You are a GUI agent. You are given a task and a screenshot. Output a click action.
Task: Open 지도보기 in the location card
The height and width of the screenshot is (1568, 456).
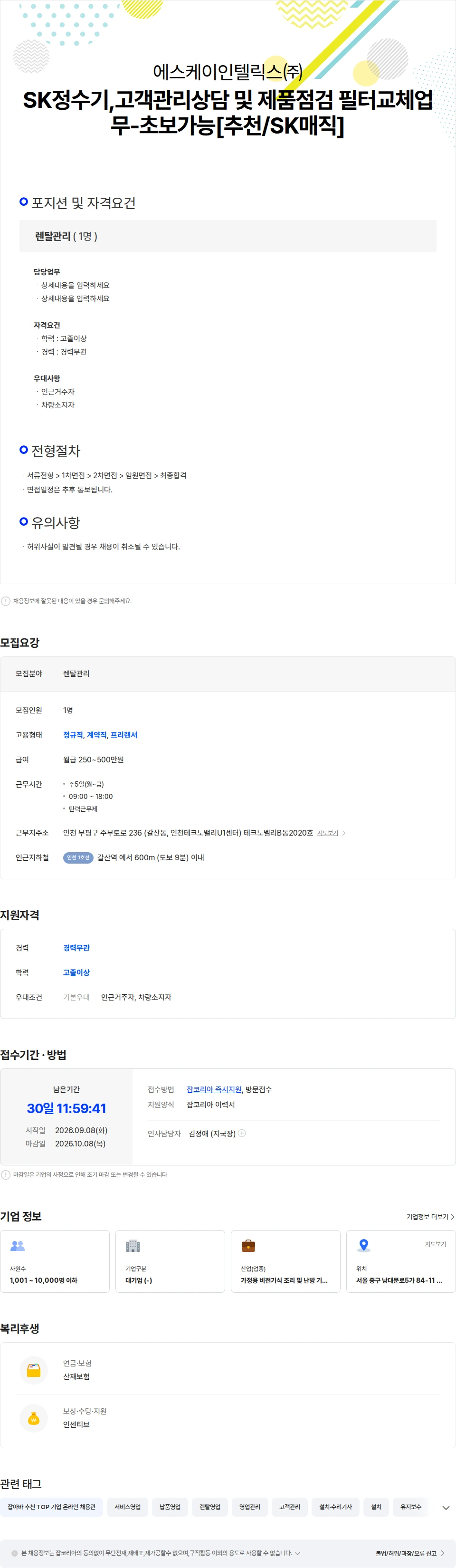click(435, 1243)
